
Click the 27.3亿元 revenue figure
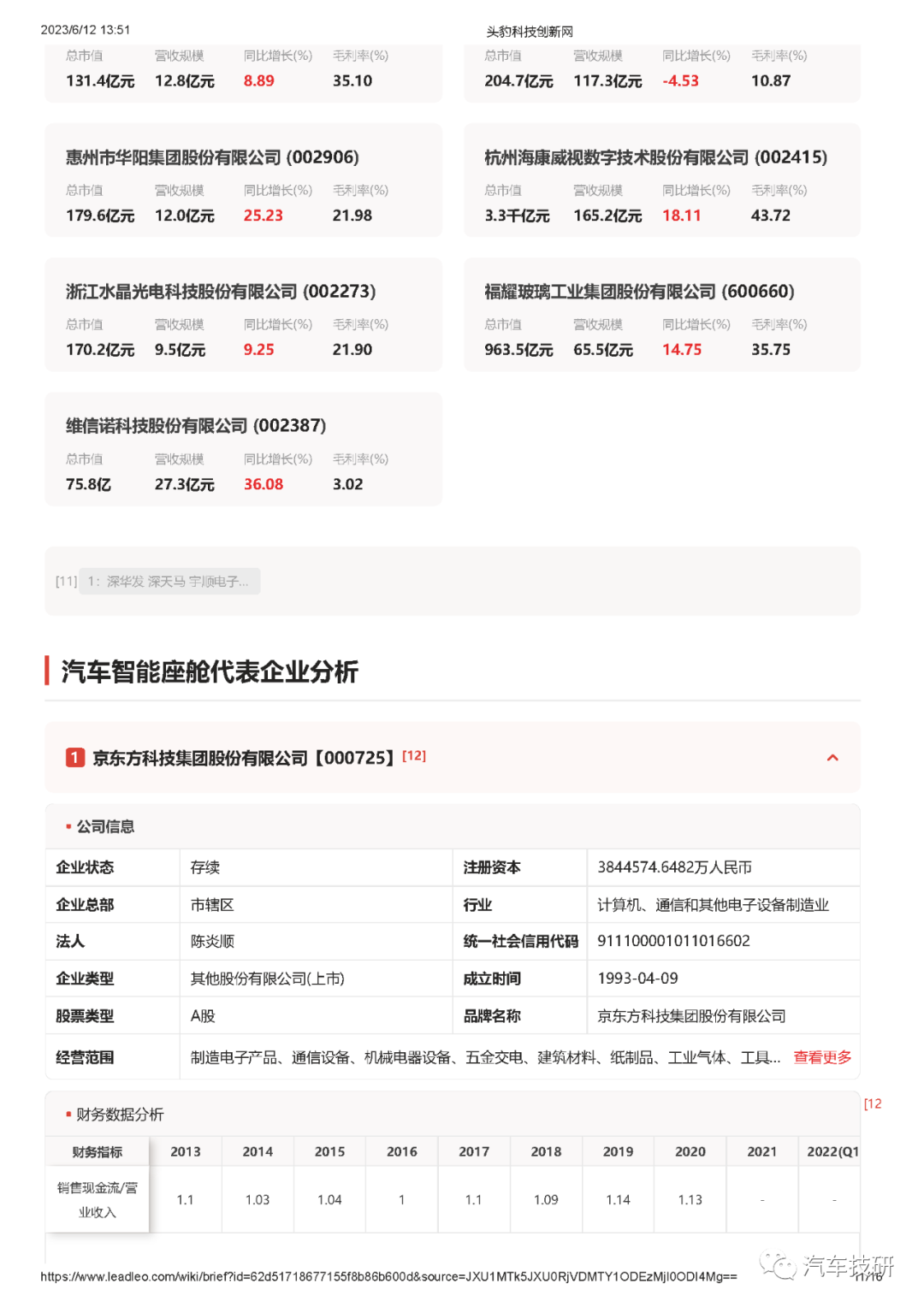coord(184,484)
